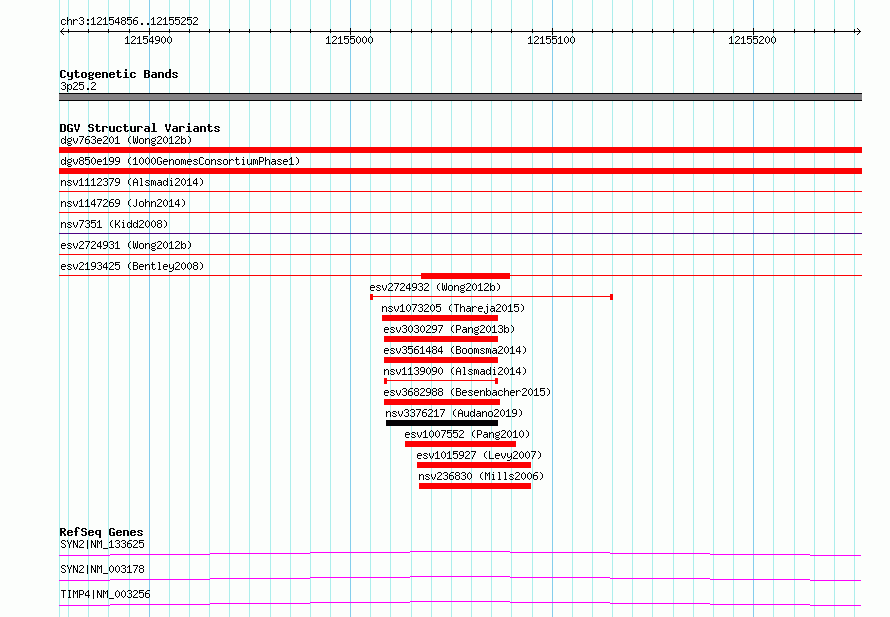
Task: Open the RefSeq Genes track heading
Action: coord(101,532)
